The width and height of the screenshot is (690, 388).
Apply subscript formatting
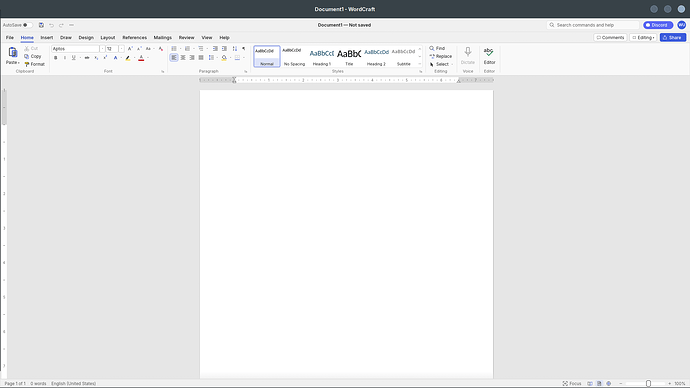click(96, 58)
